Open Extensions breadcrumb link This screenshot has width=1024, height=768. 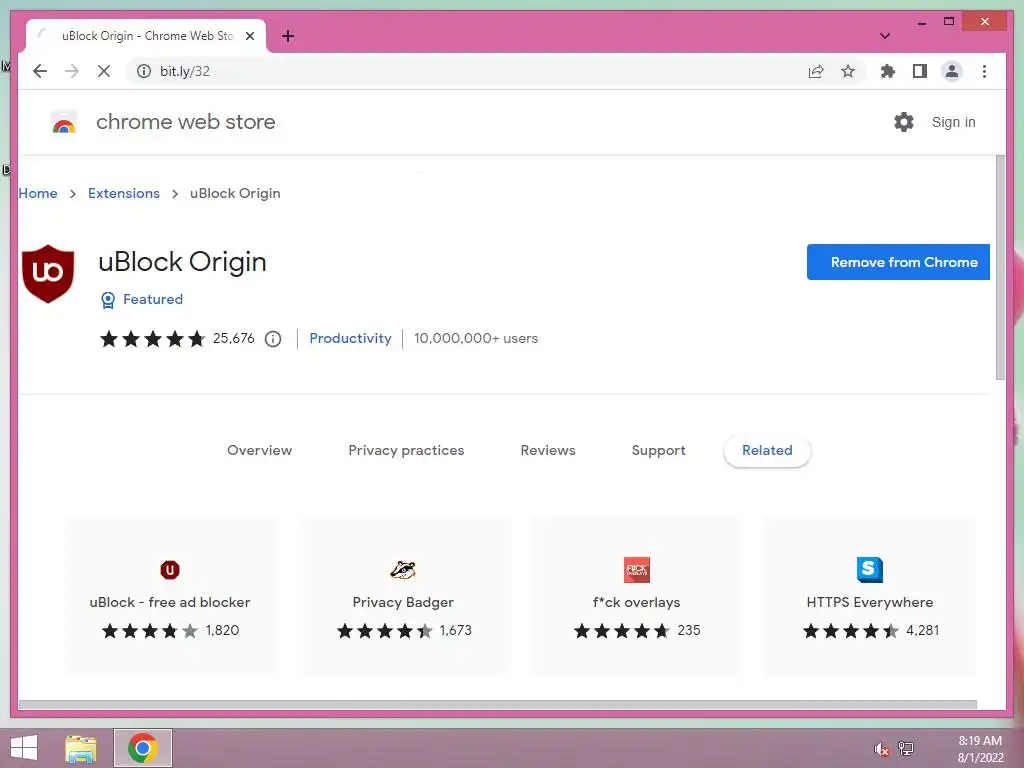[x=124, y=193]
